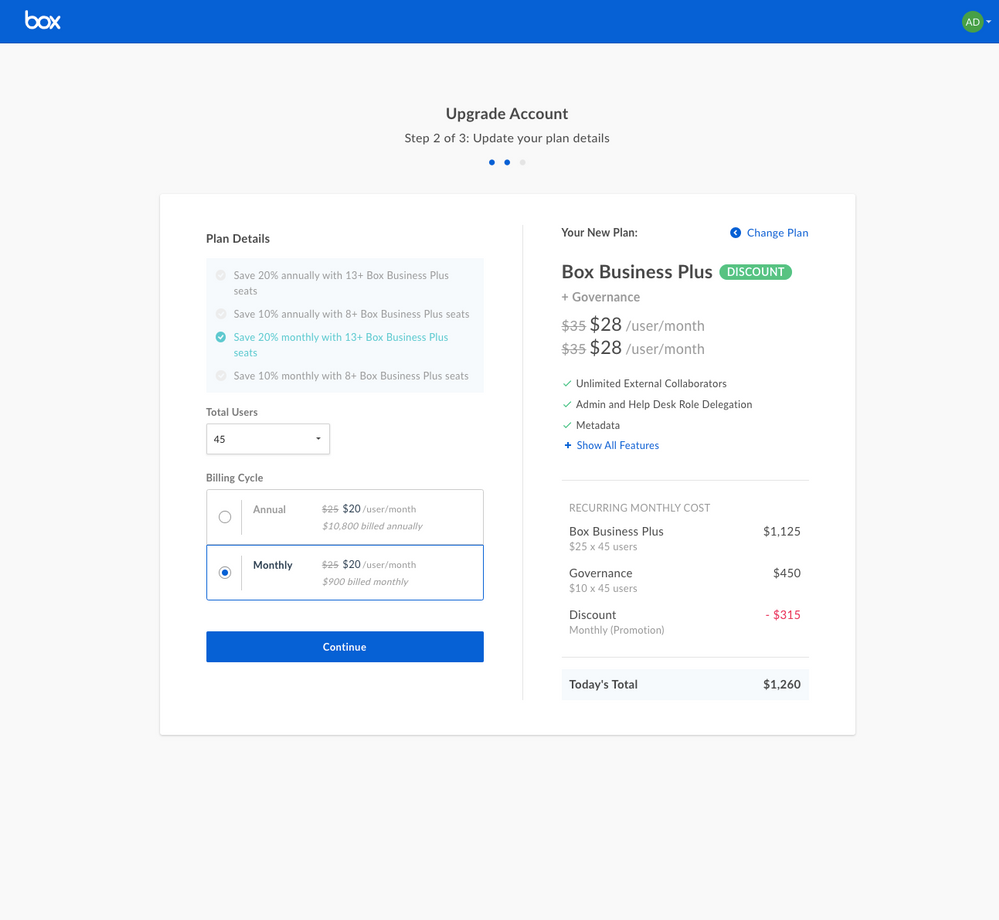Click 'Save 10% annually with 8+' promo text

(351, 314)
